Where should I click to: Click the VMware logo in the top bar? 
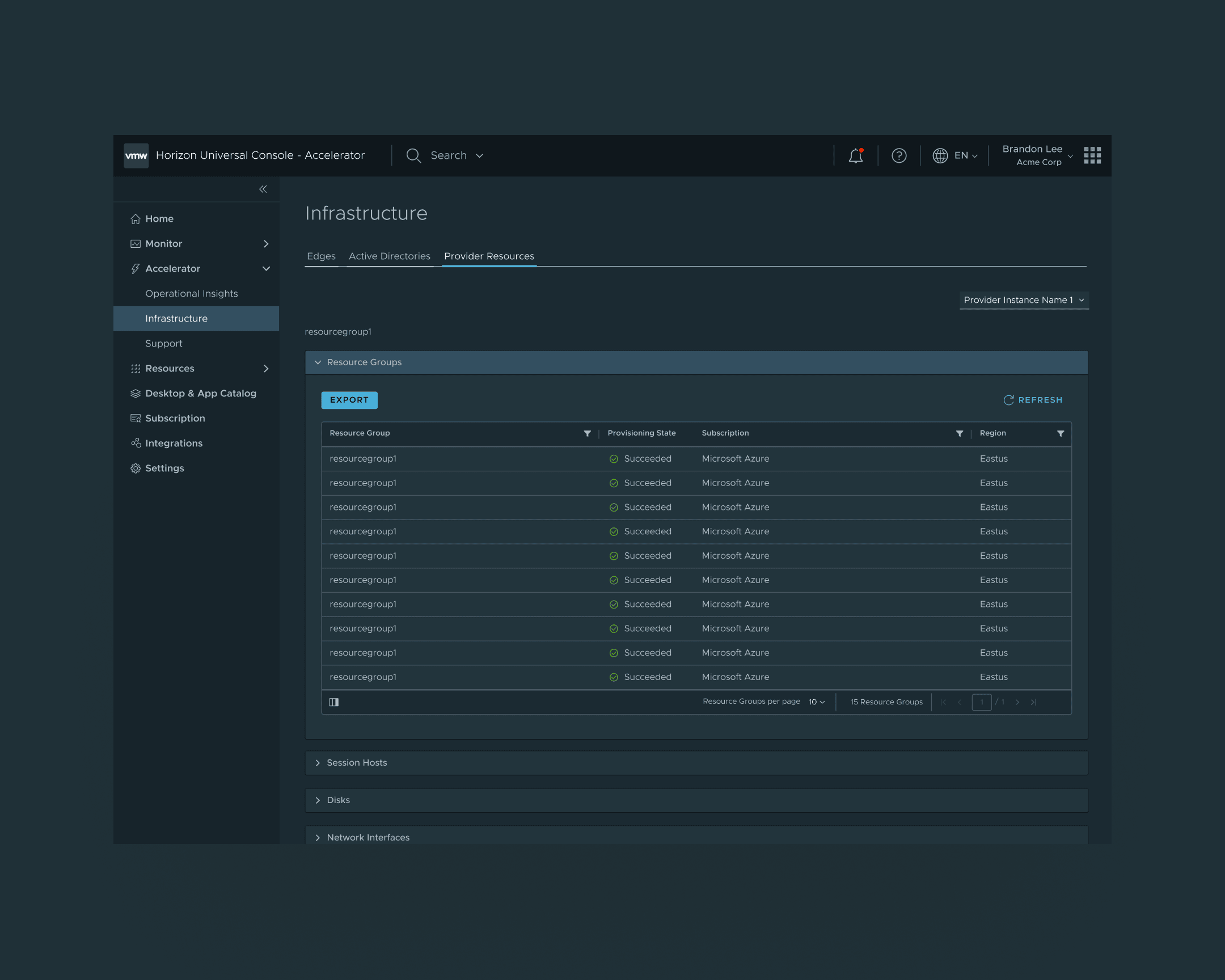tap(135, 155)
